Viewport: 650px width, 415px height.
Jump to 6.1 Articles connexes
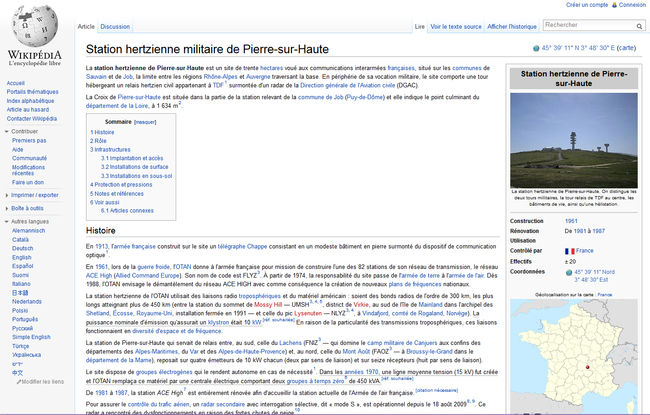click(127, 211)
